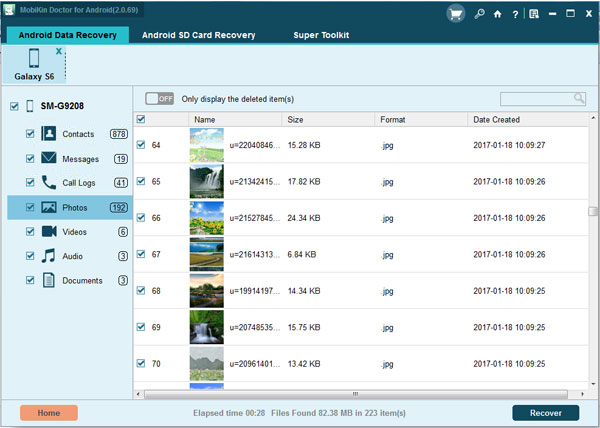Open the row 65 waterfall thumbnail
This screenshot has height=428, width=600.
207,181
